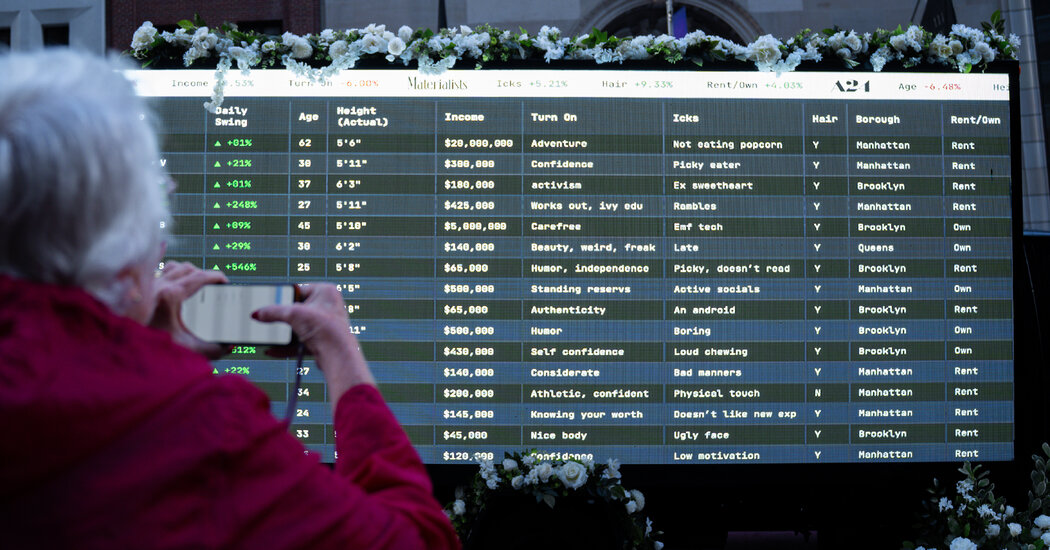Click the green arrow beside +546% swing
This screenshot has height=550, width=1050.
point(217,267)
